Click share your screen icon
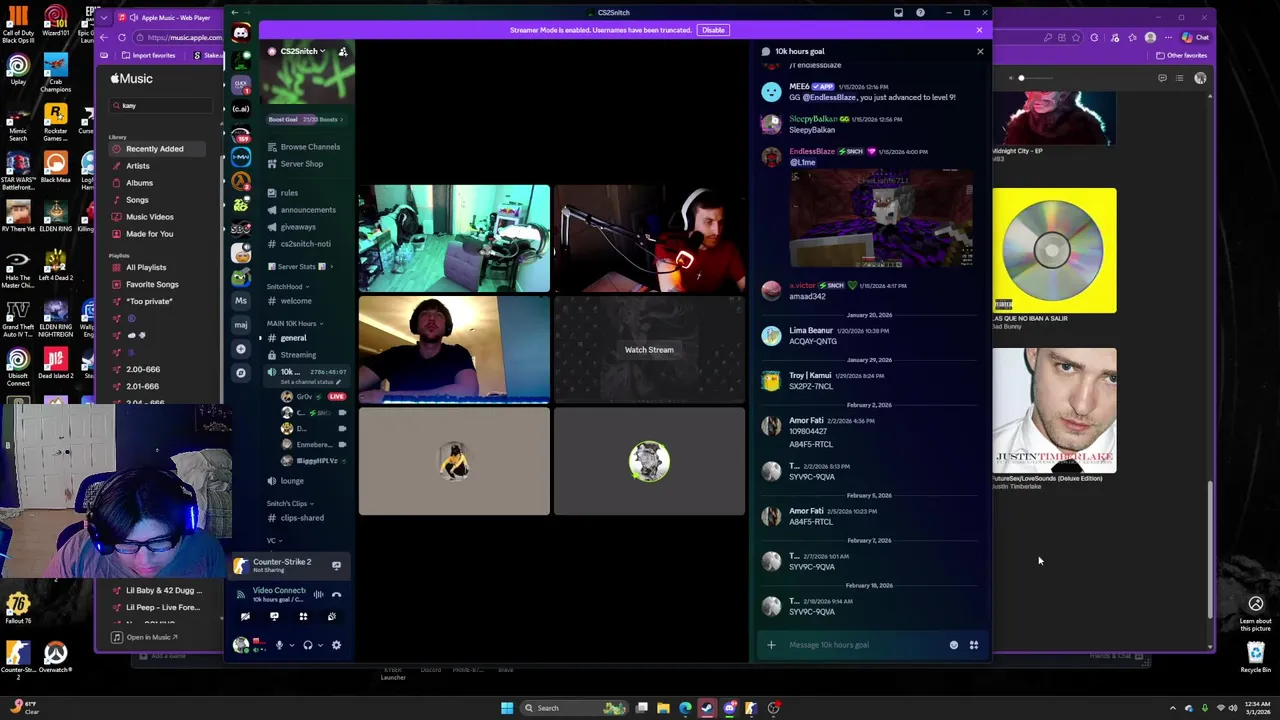 click(x=274, y=616)
